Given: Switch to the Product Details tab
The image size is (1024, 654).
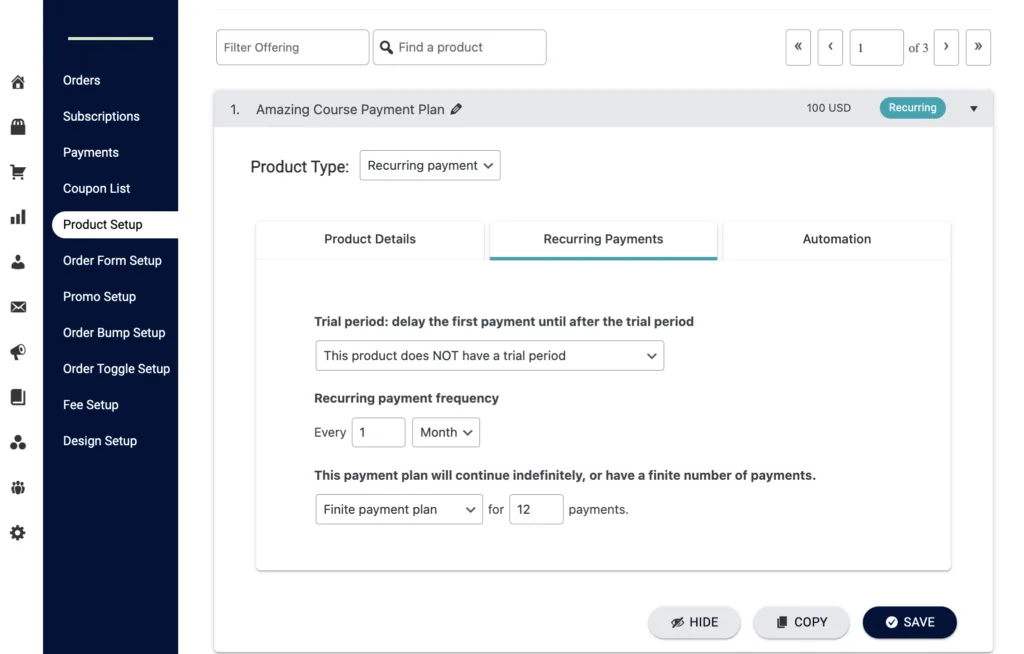Looking at the screenshot, I should pos(369,239).
